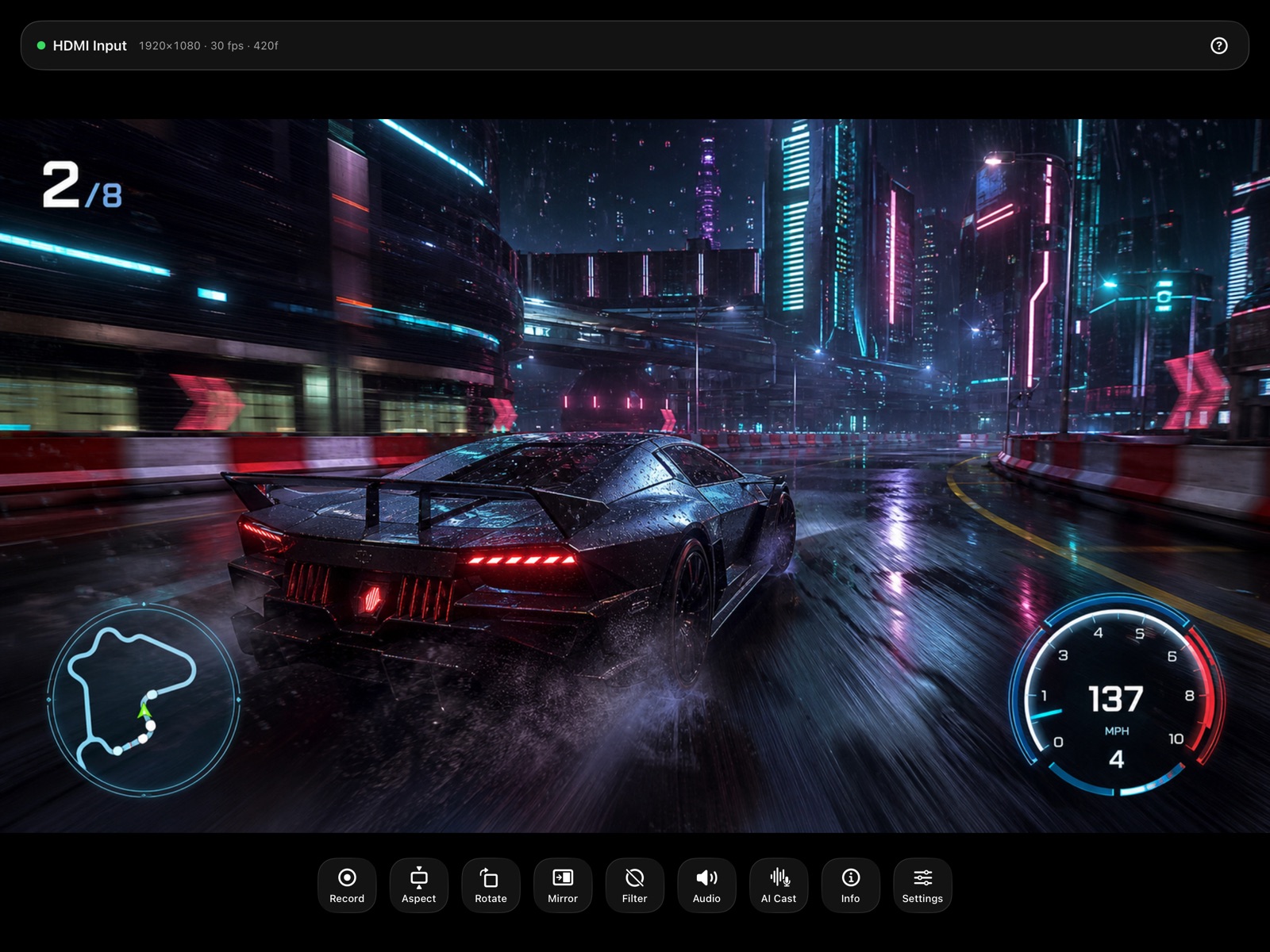The width and height of the screenshot is (1270, 952).
Task: Open the Aspect ratio options
Action: pyautogui.click(x=419, y=885)
